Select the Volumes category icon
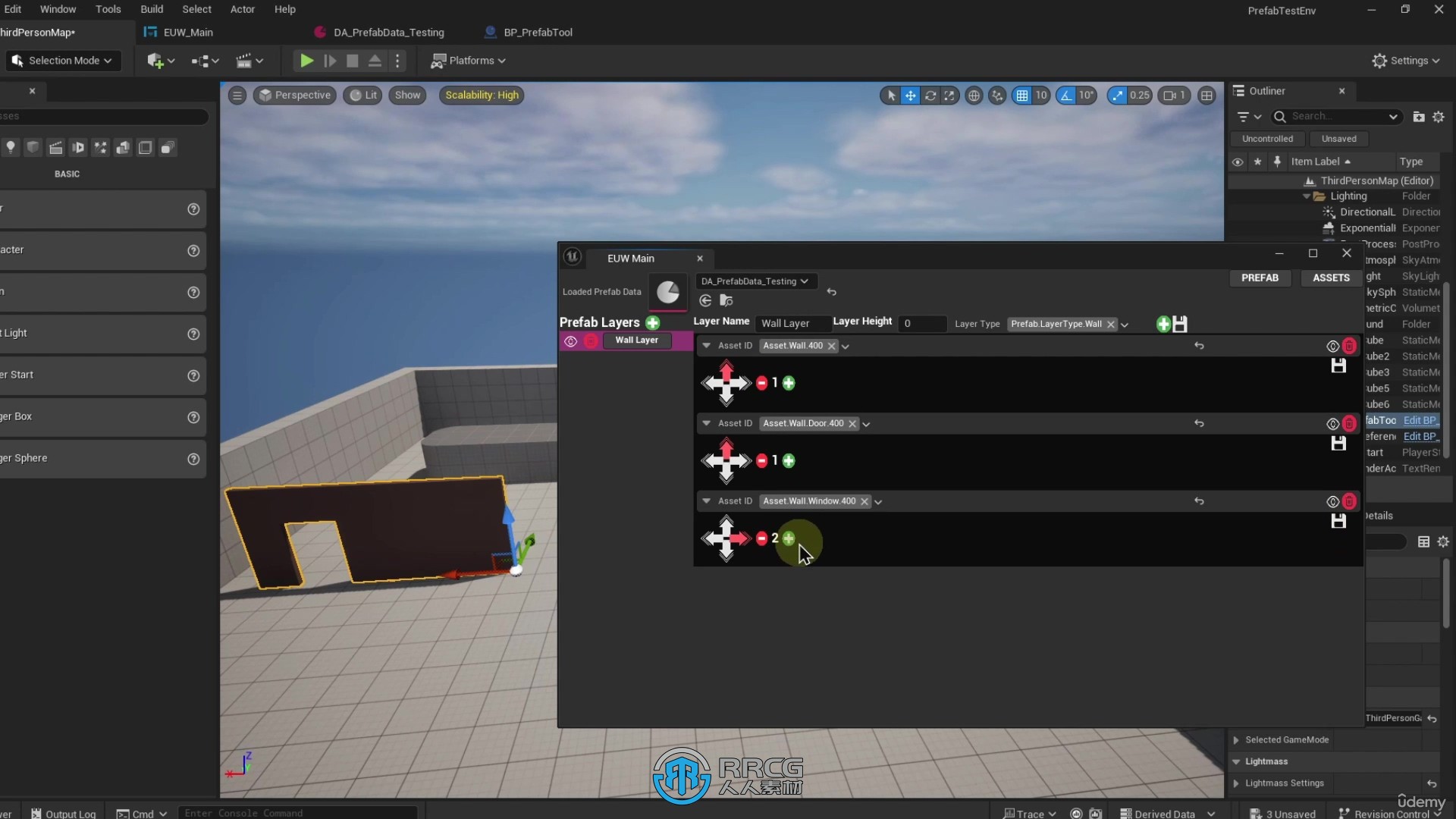The width and height of the screenshot is (1456, 819). 146,147
